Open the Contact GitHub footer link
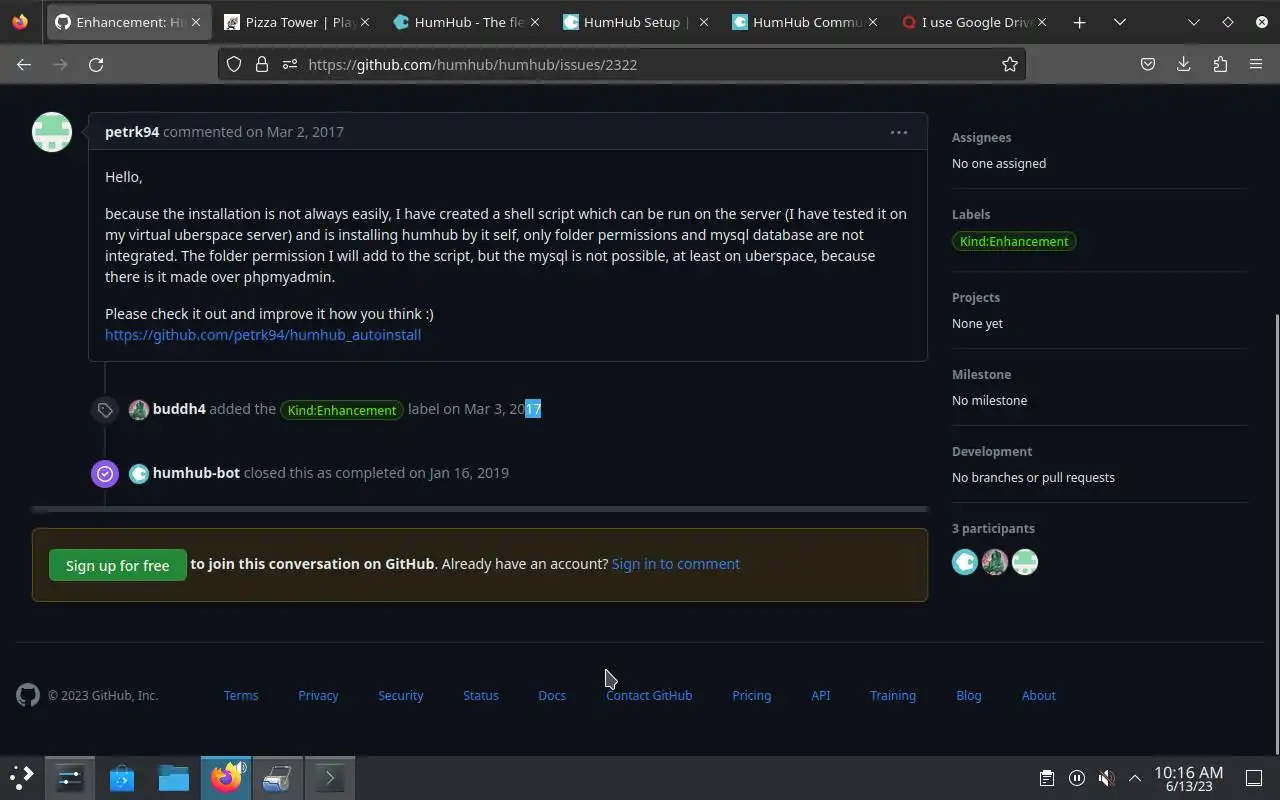The width and height of the screenshot is (1280, 800). point(649,695)
